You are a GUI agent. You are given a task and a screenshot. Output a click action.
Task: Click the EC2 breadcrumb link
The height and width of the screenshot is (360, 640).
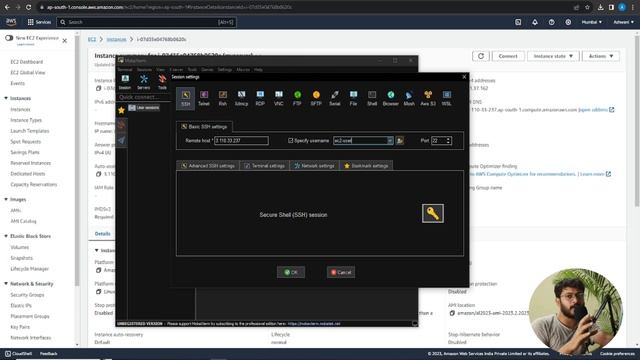92,40
